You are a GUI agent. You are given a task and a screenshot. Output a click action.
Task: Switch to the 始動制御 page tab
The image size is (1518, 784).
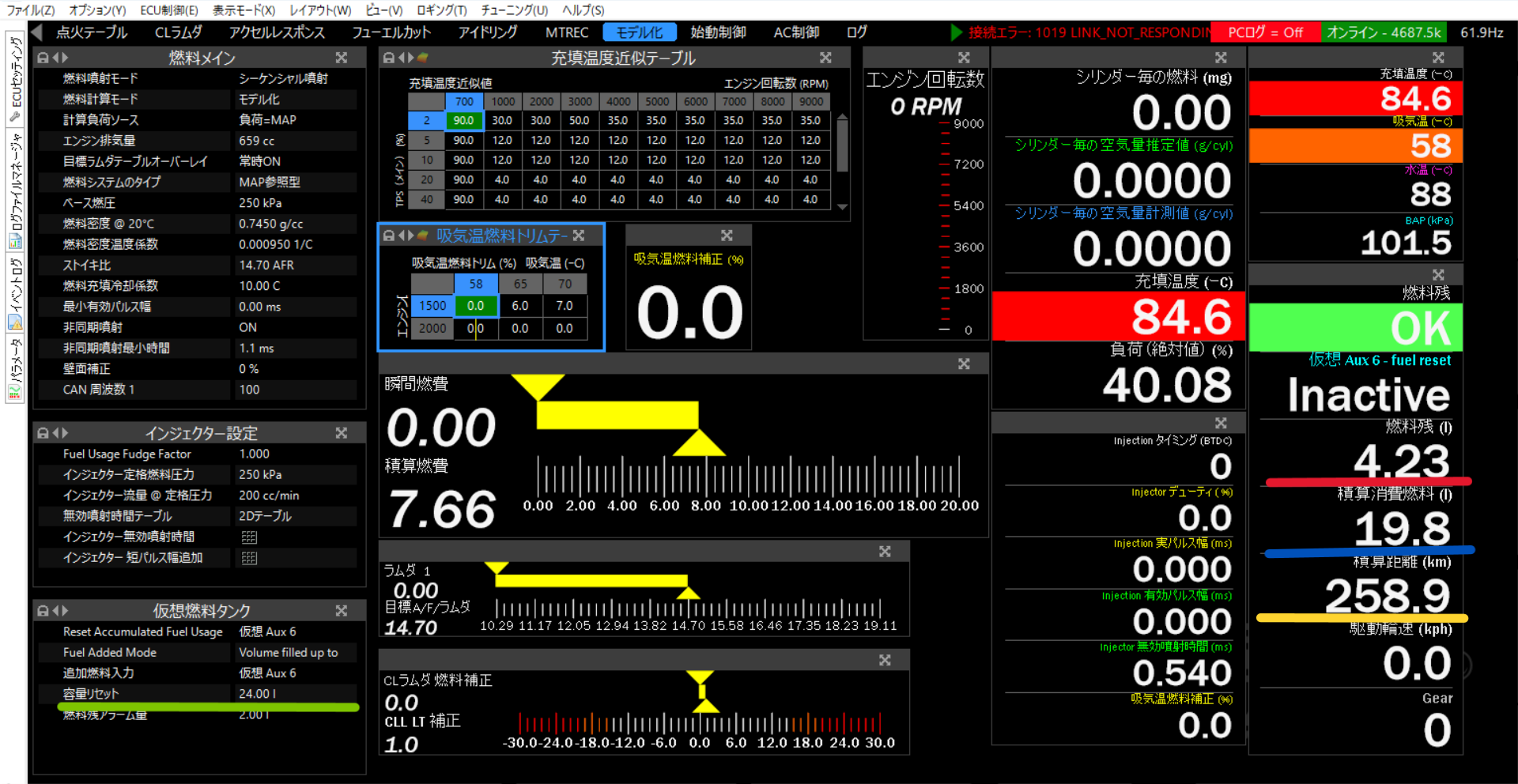[x=718, y=32]
